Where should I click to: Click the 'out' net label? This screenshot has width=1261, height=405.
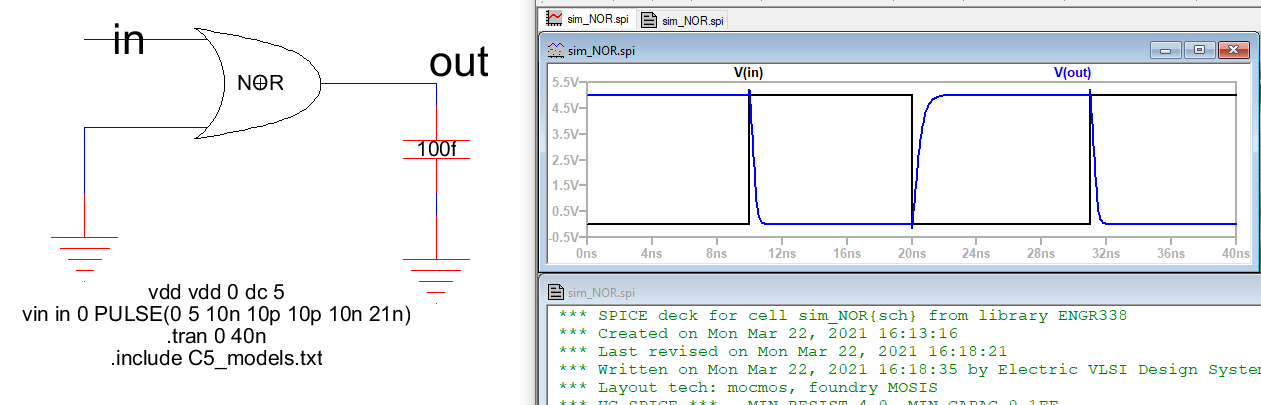tap(459, 62)
